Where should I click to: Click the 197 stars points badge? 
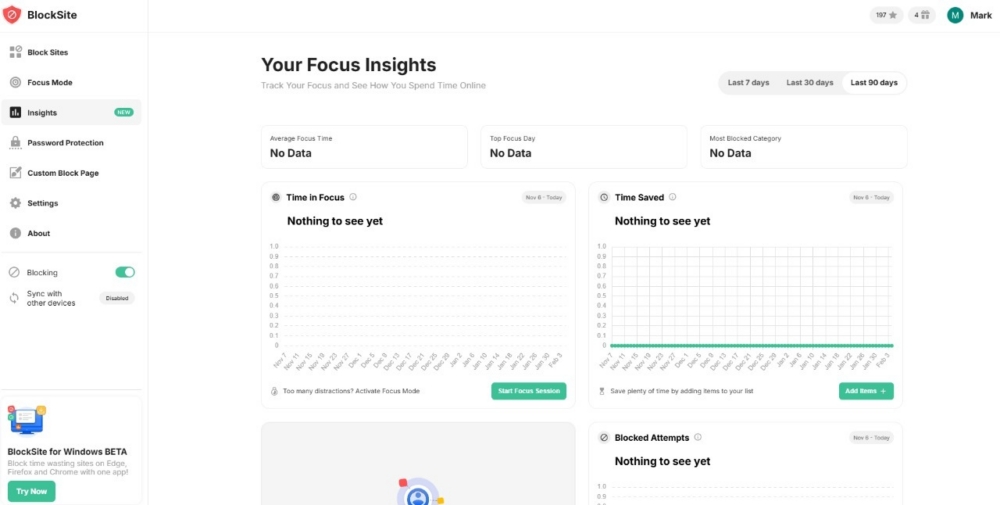click(886, 15)
